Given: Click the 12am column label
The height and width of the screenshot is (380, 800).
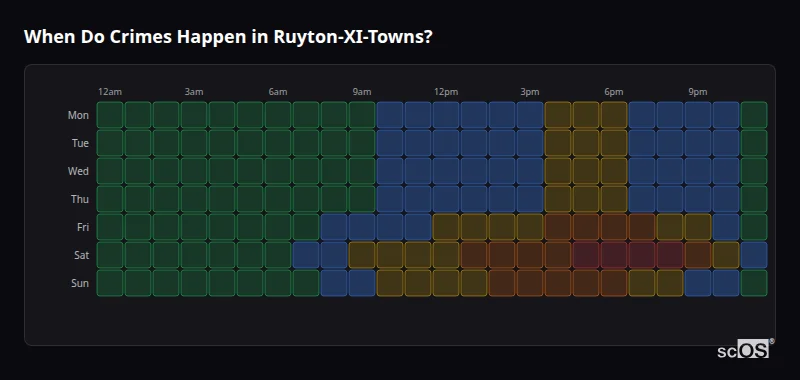Looking at the screenshot, I should [110, 92].
